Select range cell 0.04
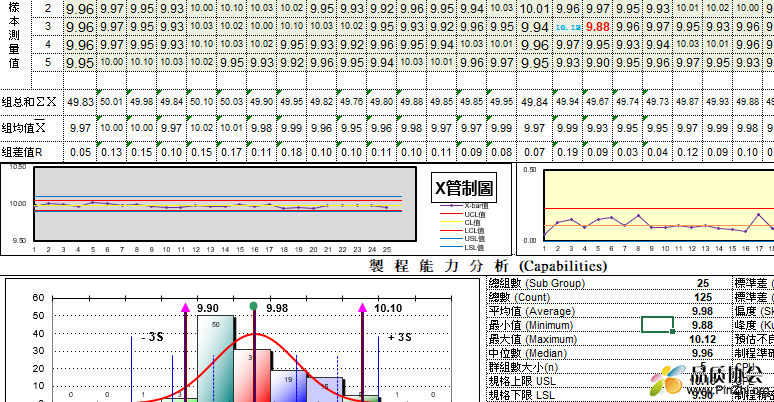The image size is (774, 402). [x=658, y=153]
